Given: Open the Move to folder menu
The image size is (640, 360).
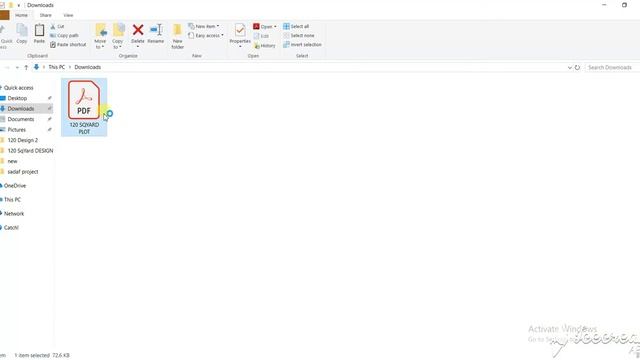Looking at the screenshot, I should [100, 36].
